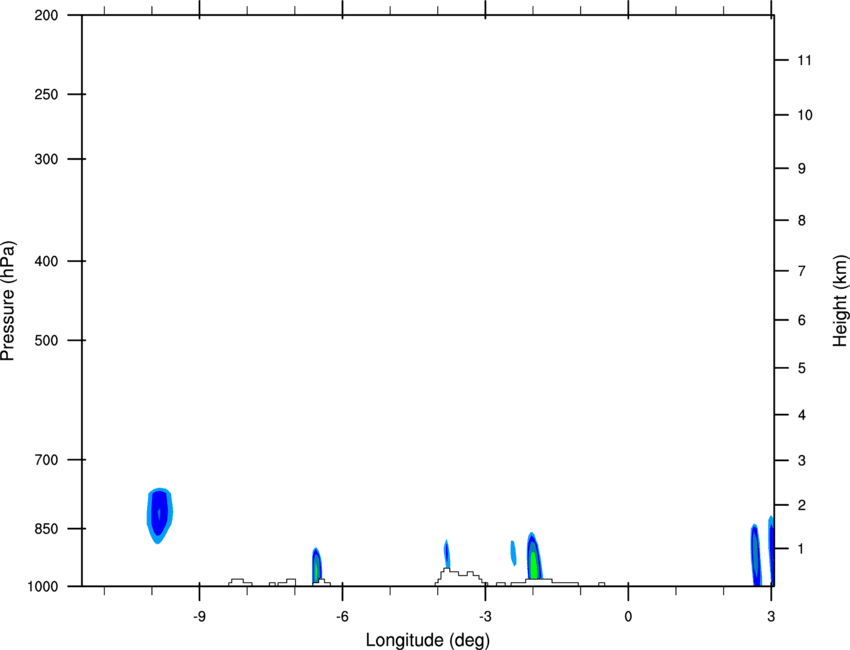Click the 9 km height label
850x650 pixels.
(x=801, y=169)
